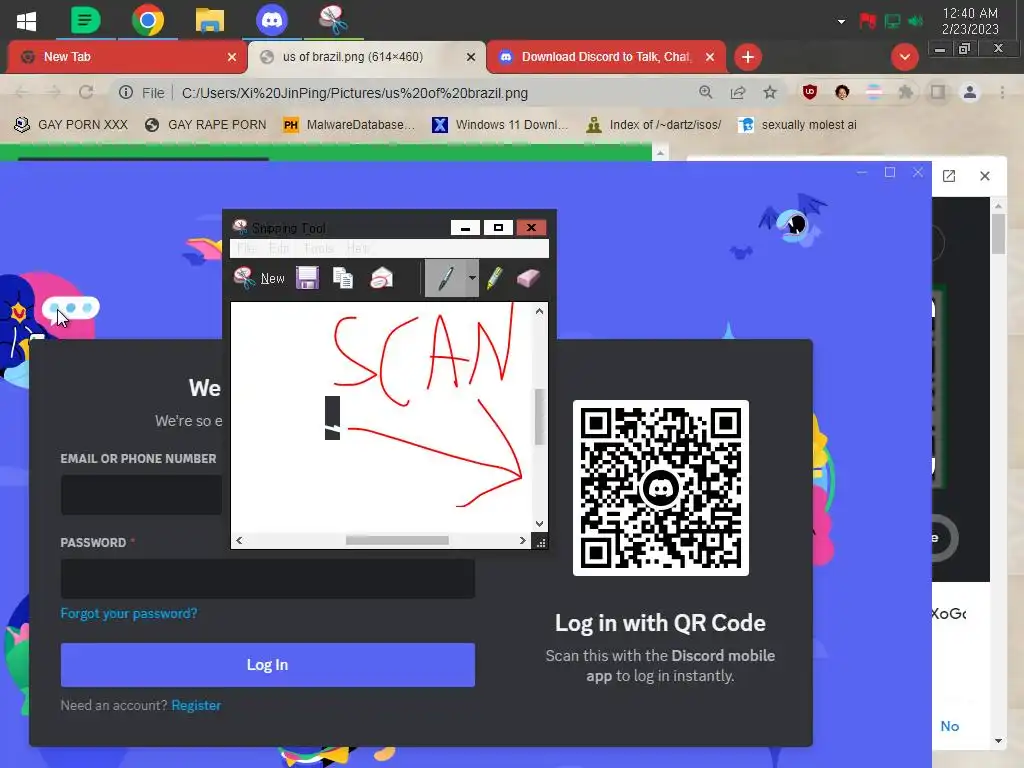Click the Register link

(196, 705)
